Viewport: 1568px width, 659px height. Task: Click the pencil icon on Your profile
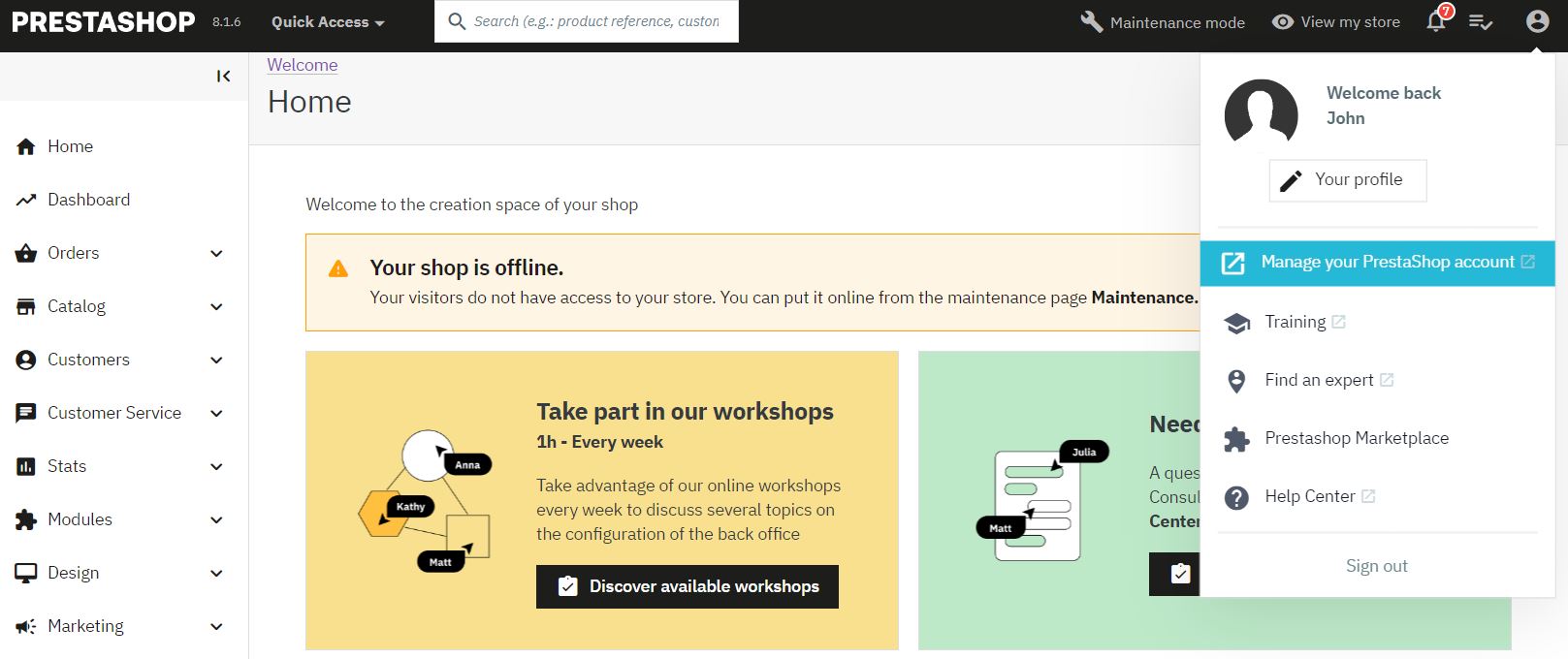point(1291,181)
